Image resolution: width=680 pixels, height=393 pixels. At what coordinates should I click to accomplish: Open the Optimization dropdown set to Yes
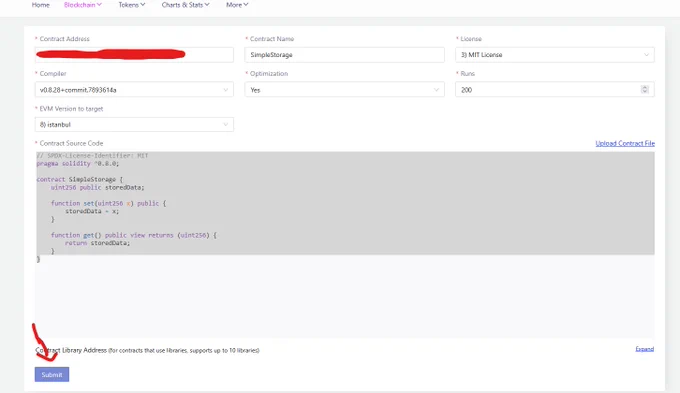pyautogui.click(x=344, y=90)
